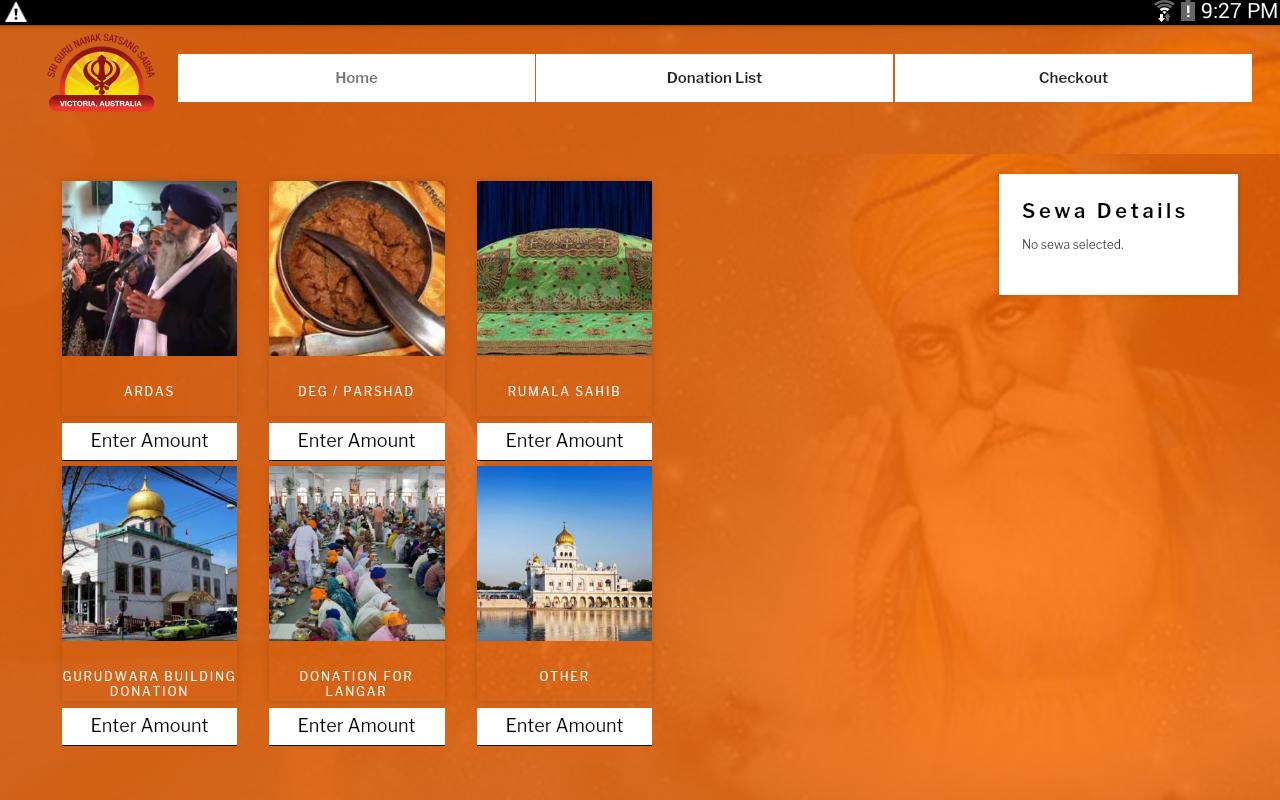Go to the Checkout tab
This screenshot has width=1280, height=800.
pyautogui.click(x=1073, y=78)
